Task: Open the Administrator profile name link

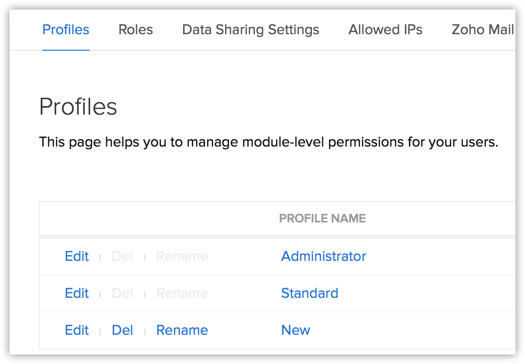Action: [323, 256]
